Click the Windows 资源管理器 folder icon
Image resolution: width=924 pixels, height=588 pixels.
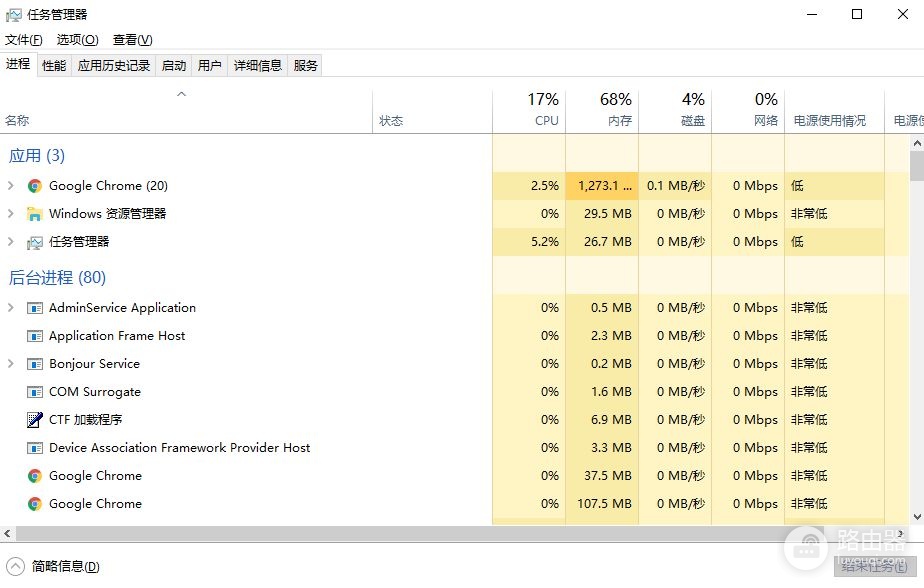[x=35, y=214]
